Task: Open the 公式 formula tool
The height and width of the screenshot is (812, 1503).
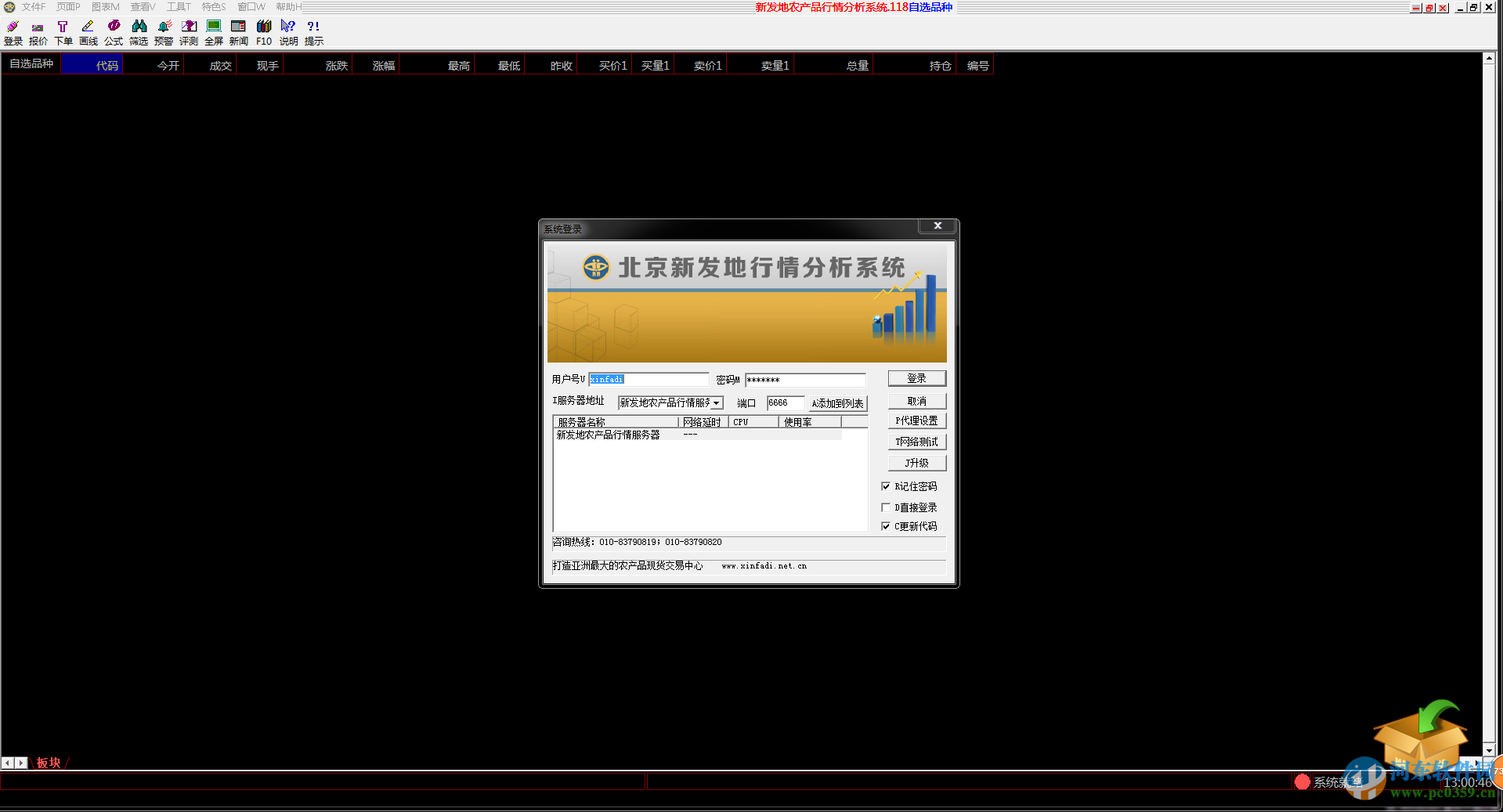Action: tap(114, 33)
